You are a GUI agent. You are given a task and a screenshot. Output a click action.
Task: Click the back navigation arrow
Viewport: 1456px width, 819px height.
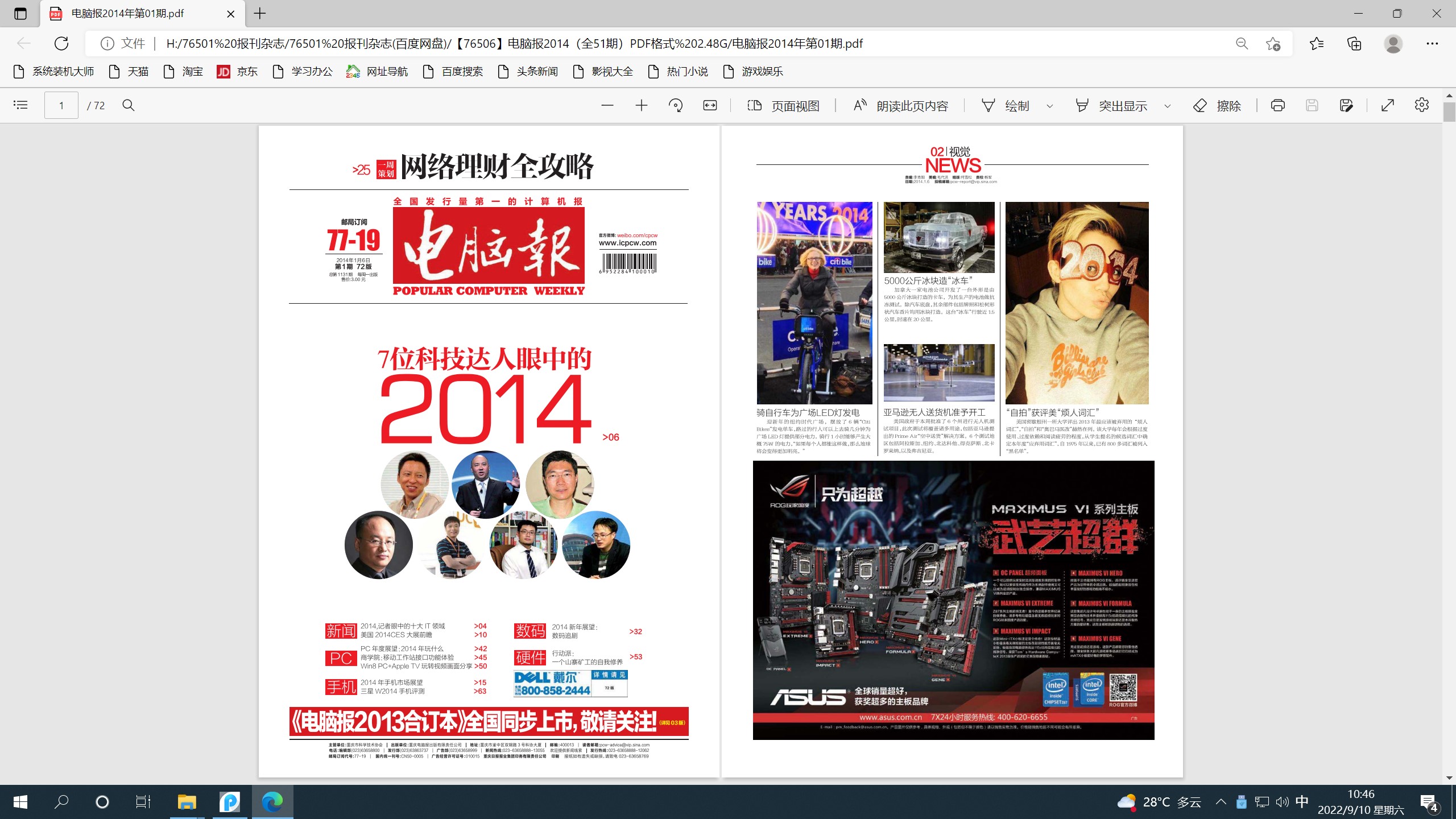click(23, 43)
